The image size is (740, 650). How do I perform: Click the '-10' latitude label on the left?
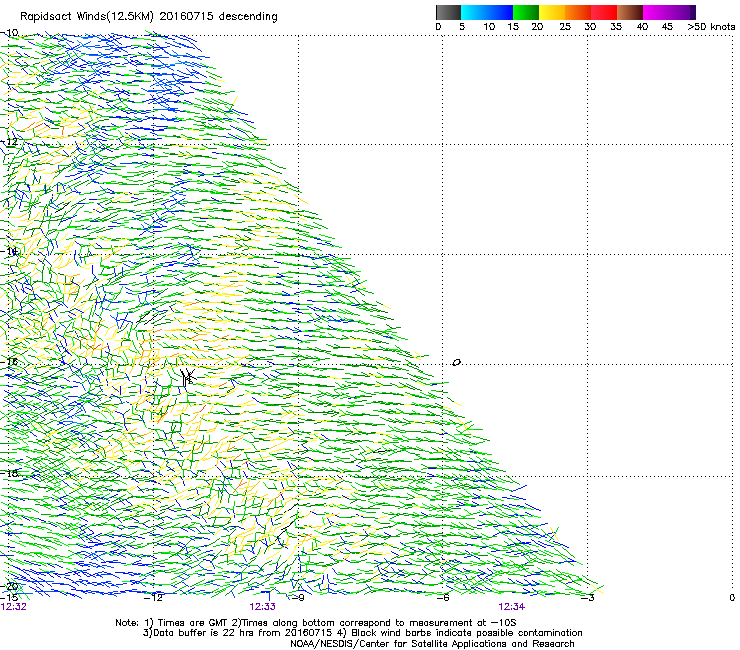coord(9,33)
